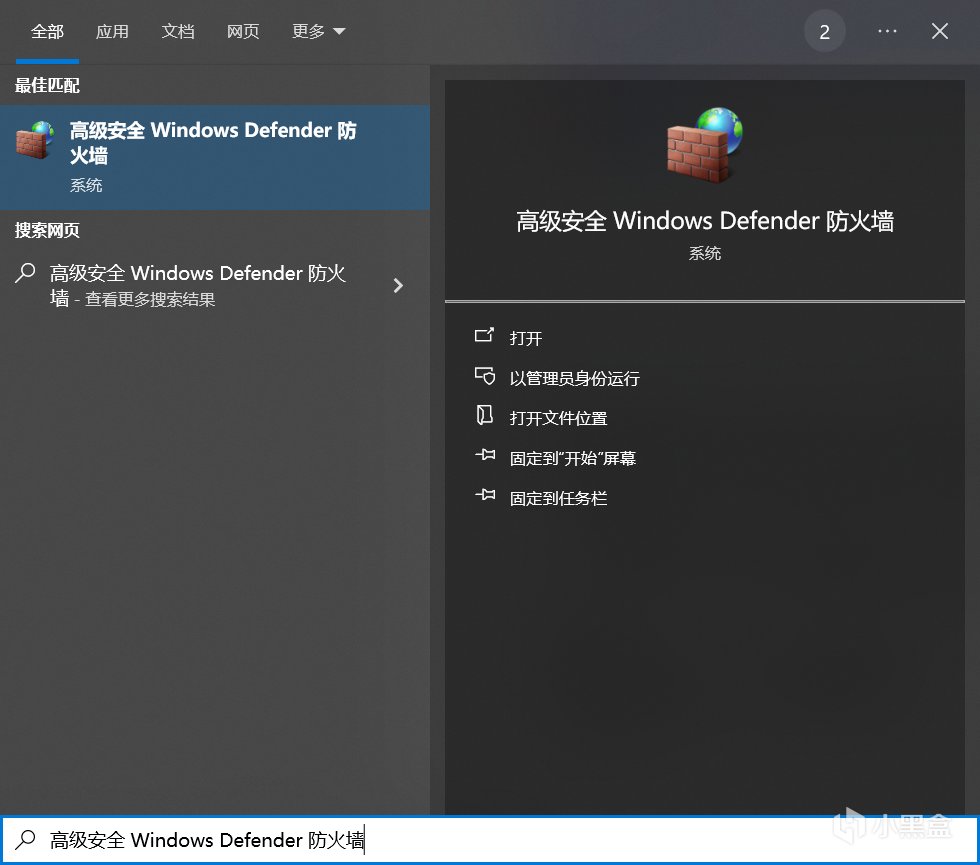The image size is (980, 865).
Task: Click the 搜索网页 section header
Action: coord(48,231)
